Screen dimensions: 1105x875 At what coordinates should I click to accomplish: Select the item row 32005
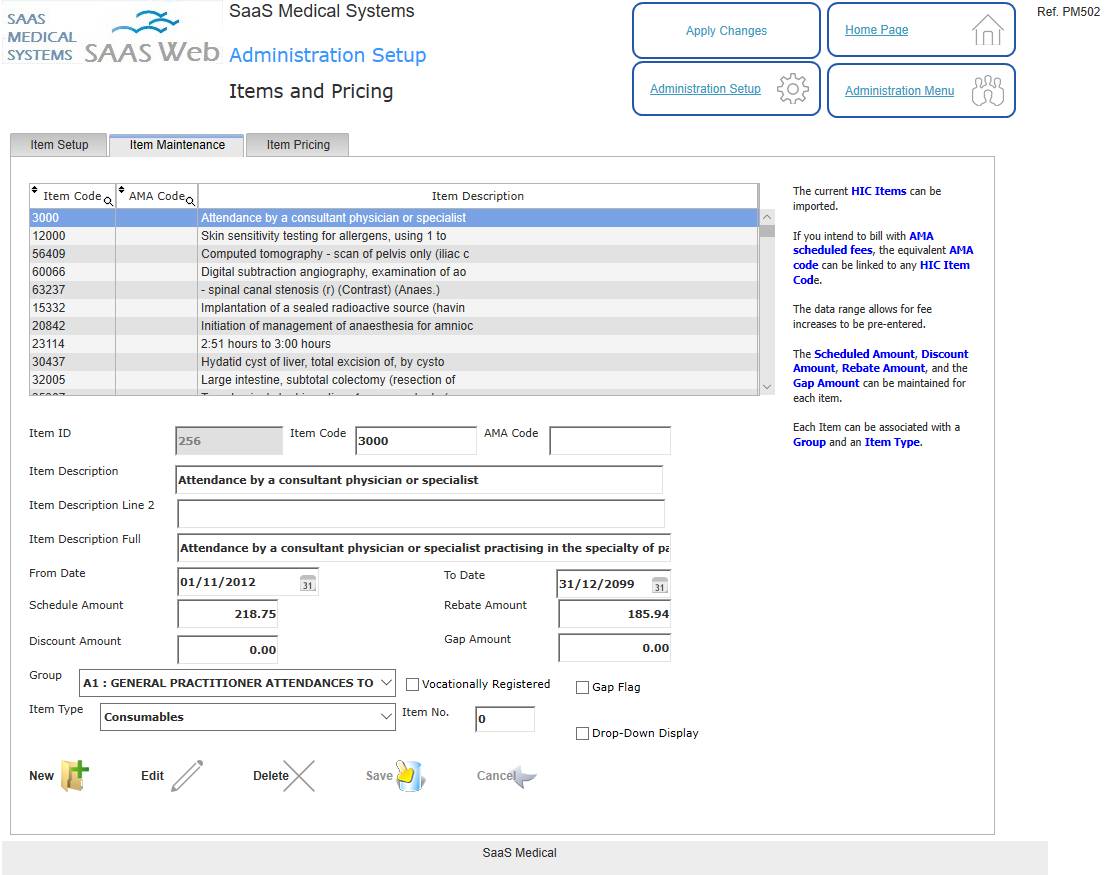[x=394, y=380]
